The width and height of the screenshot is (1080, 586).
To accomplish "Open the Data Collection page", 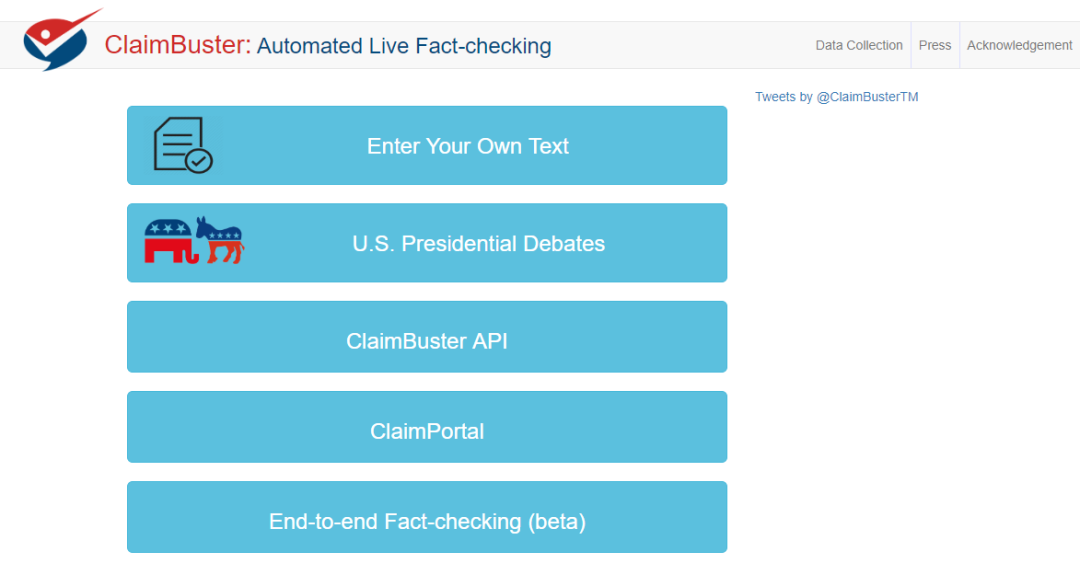I will [859, 45].
